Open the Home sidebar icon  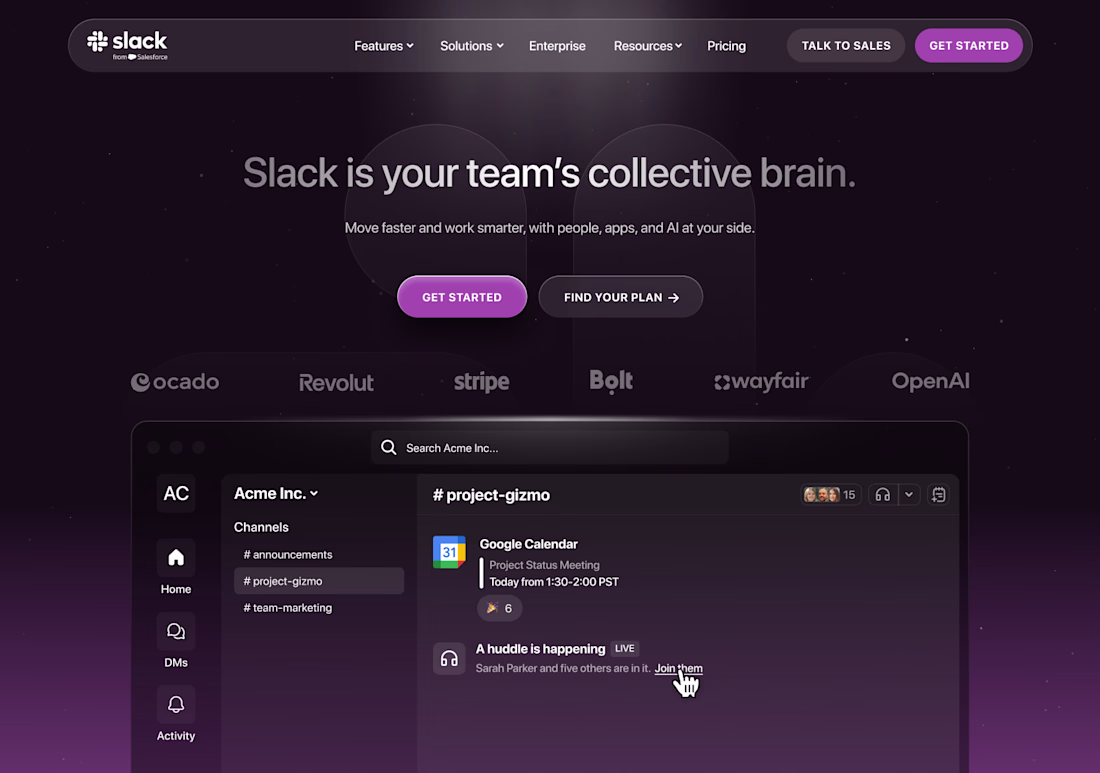click(176, 558)
